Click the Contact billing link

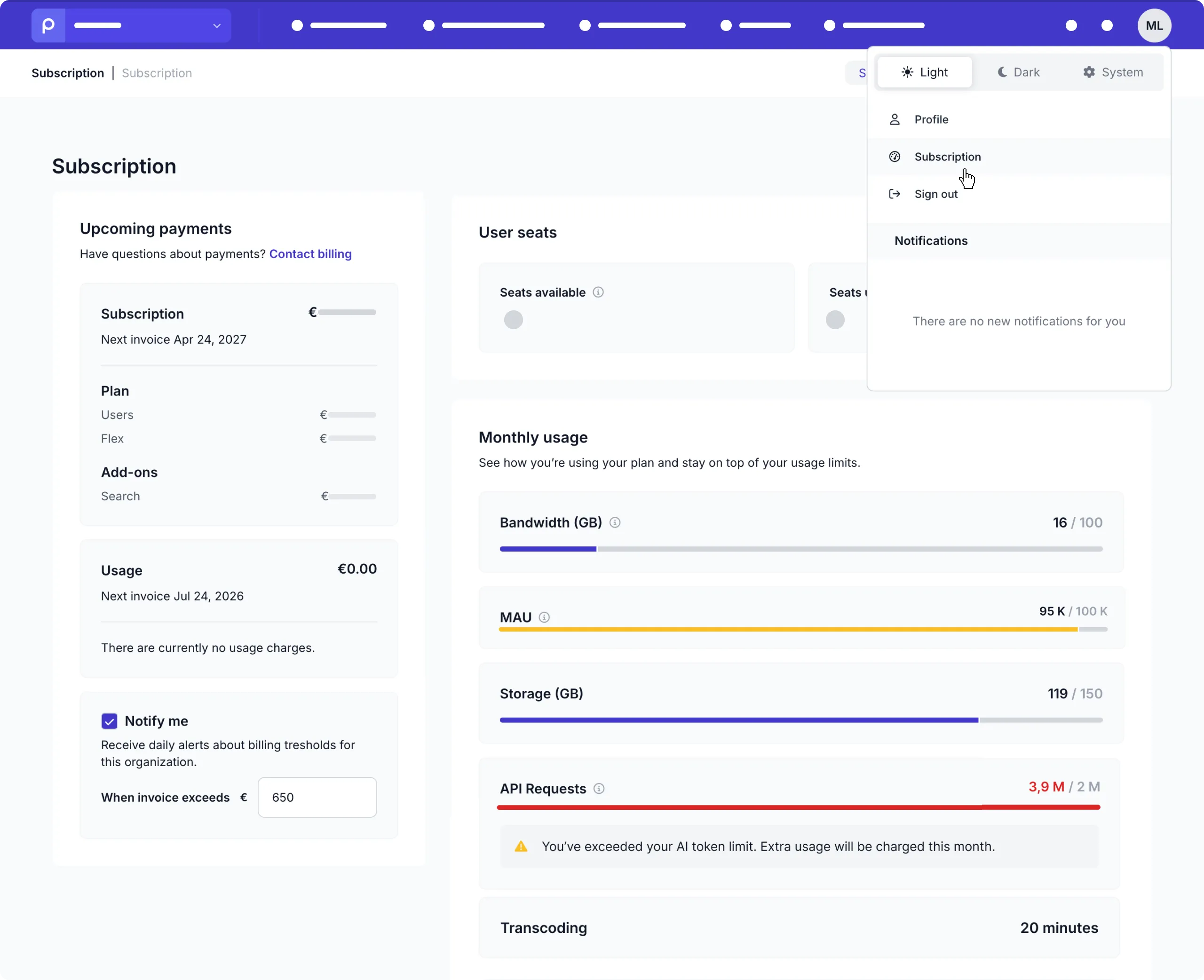310,254
